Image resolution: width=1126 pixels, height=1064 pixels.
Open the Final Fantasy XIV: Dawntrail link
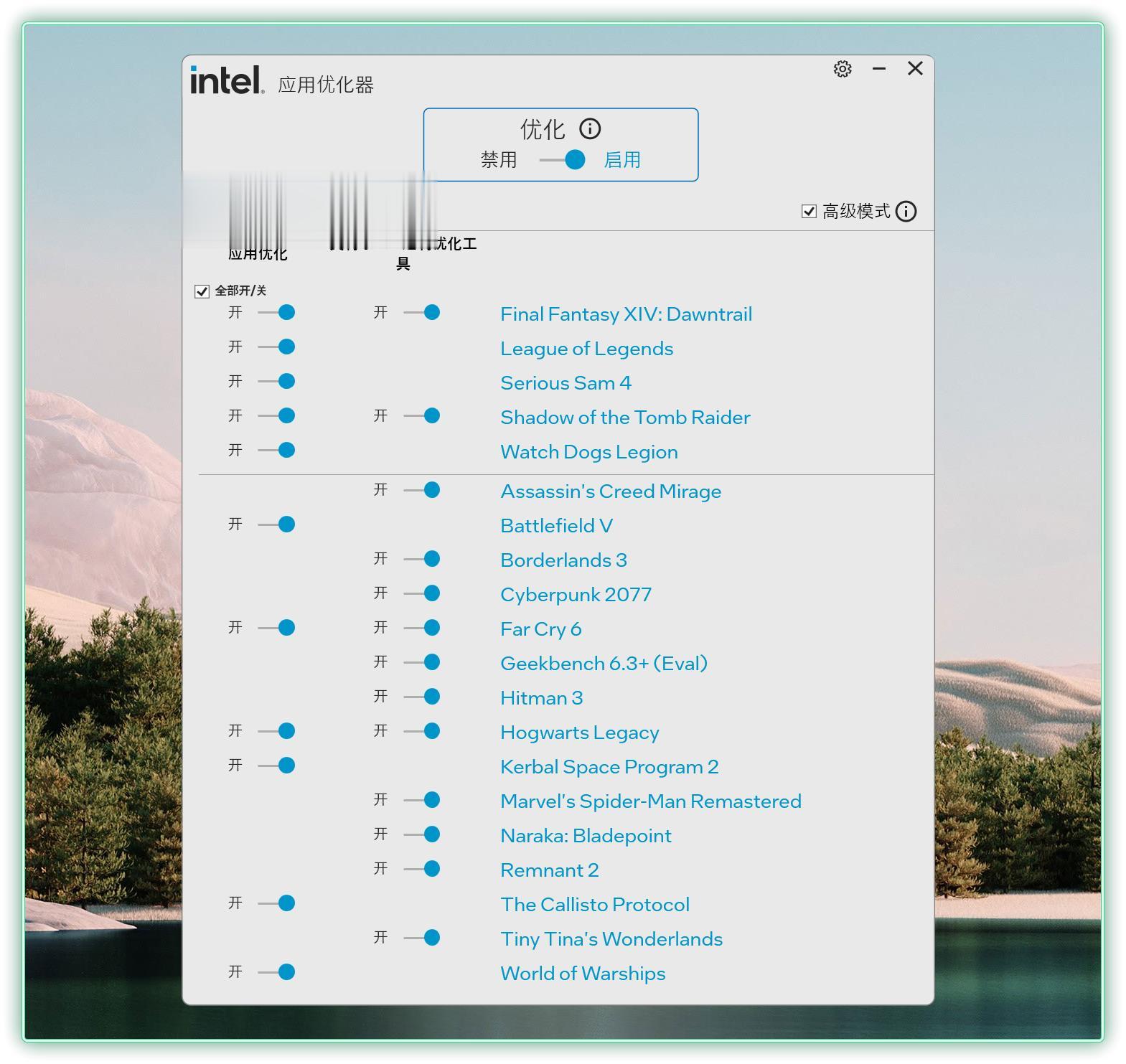click(x=627, y=314)
